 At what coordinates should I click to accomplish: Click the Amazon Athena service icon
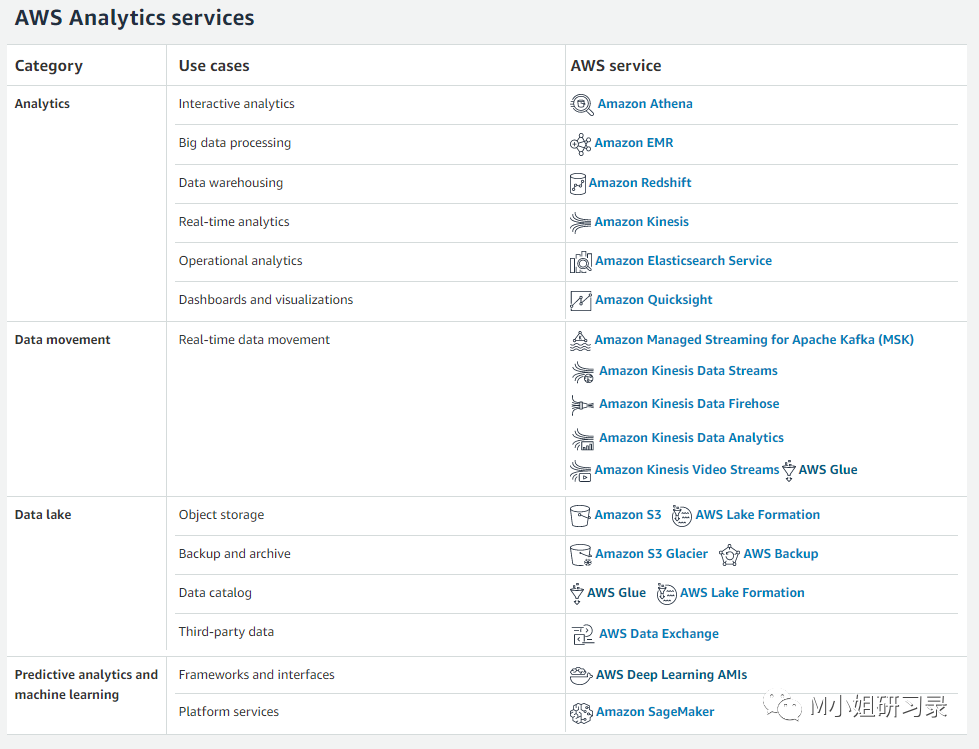[x=582, y=104]
